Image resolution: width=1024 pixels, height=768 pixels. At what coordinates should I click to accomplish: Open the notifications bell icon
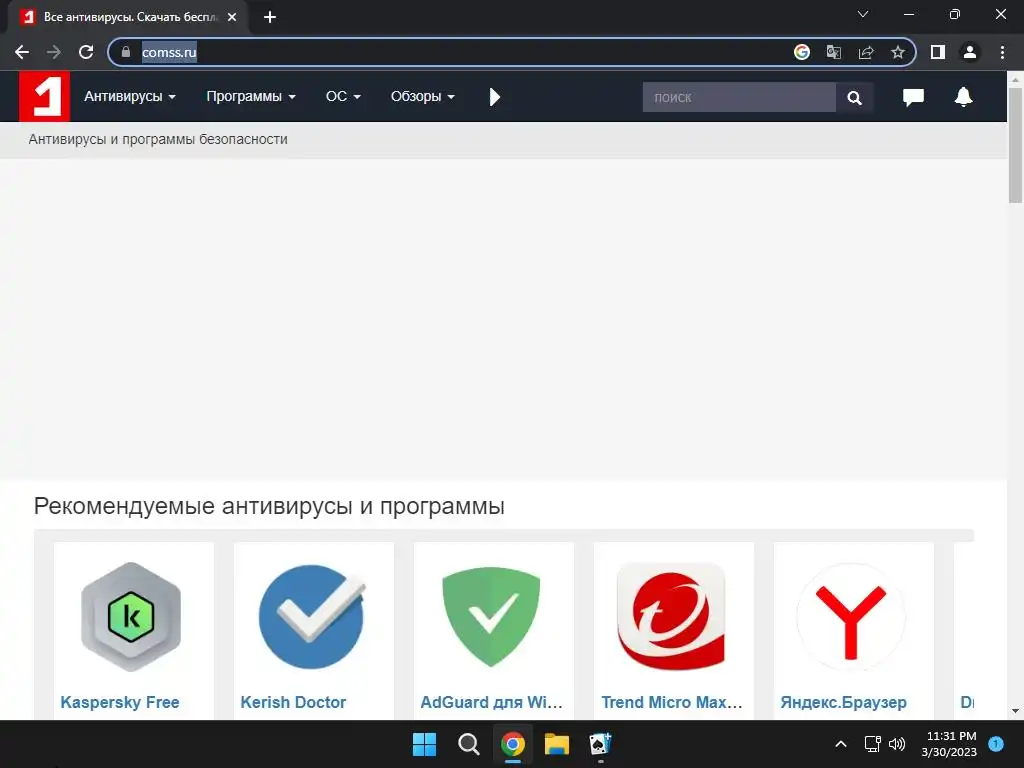pyautogui.click(x=963, y=97)
